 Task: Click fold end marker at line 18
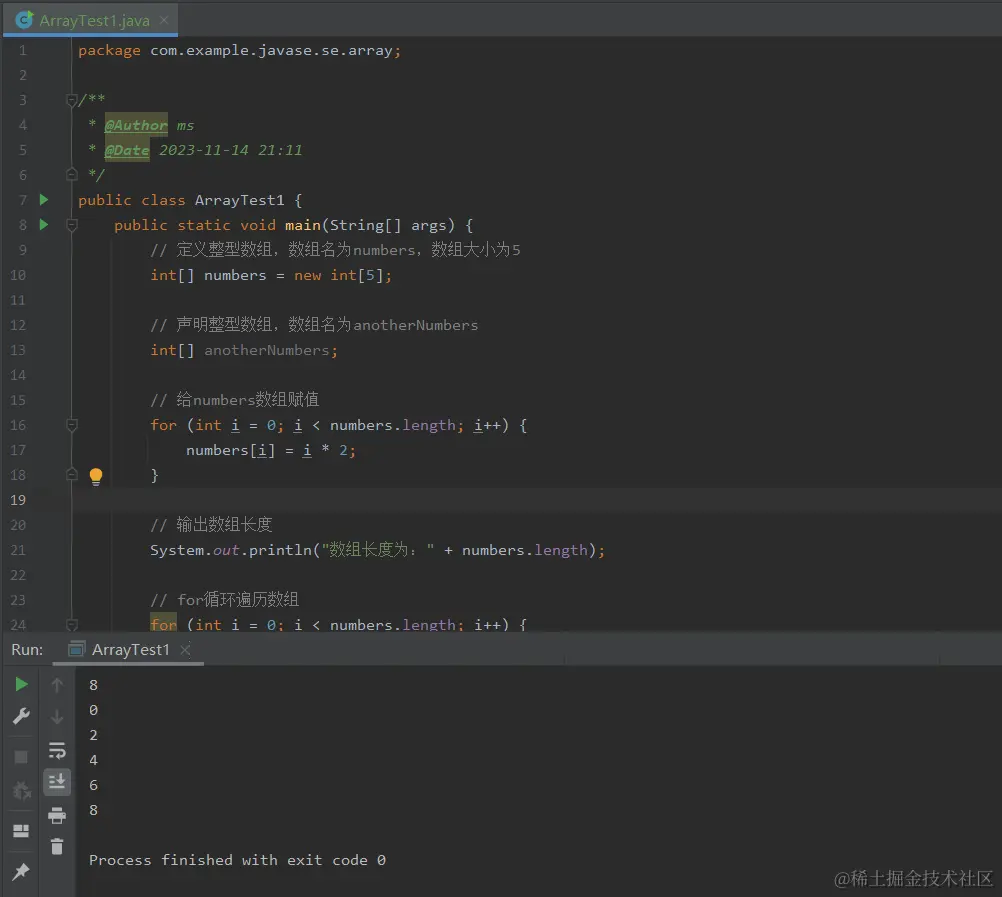(x=72, y=475)
